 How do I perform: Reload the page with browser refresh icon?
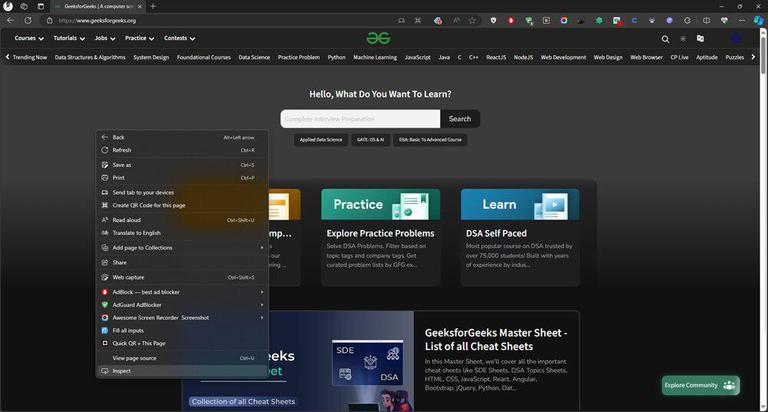click(28, 20)
